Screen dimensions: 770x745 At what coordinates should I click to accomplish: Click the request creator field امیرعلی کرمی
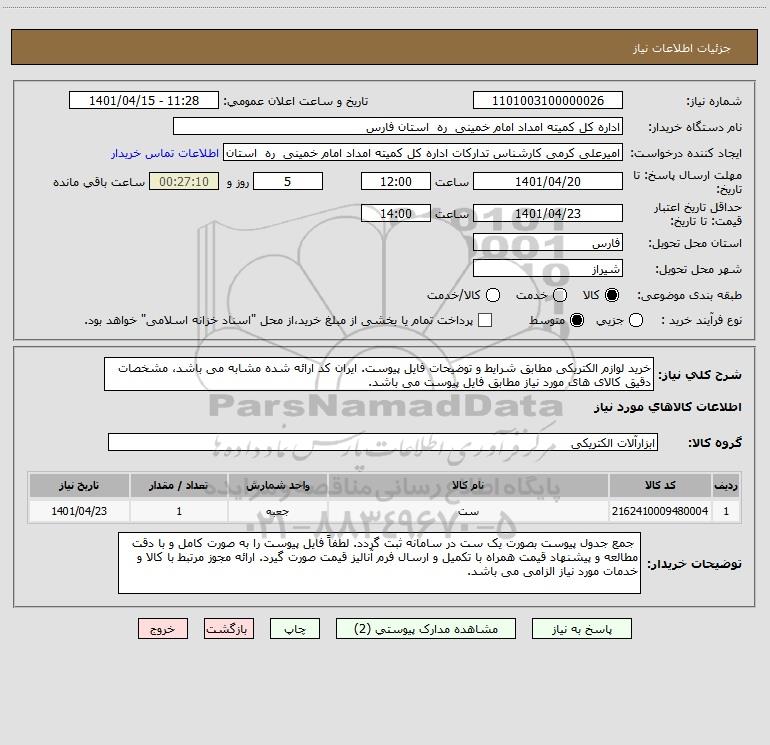click(423, 153)
